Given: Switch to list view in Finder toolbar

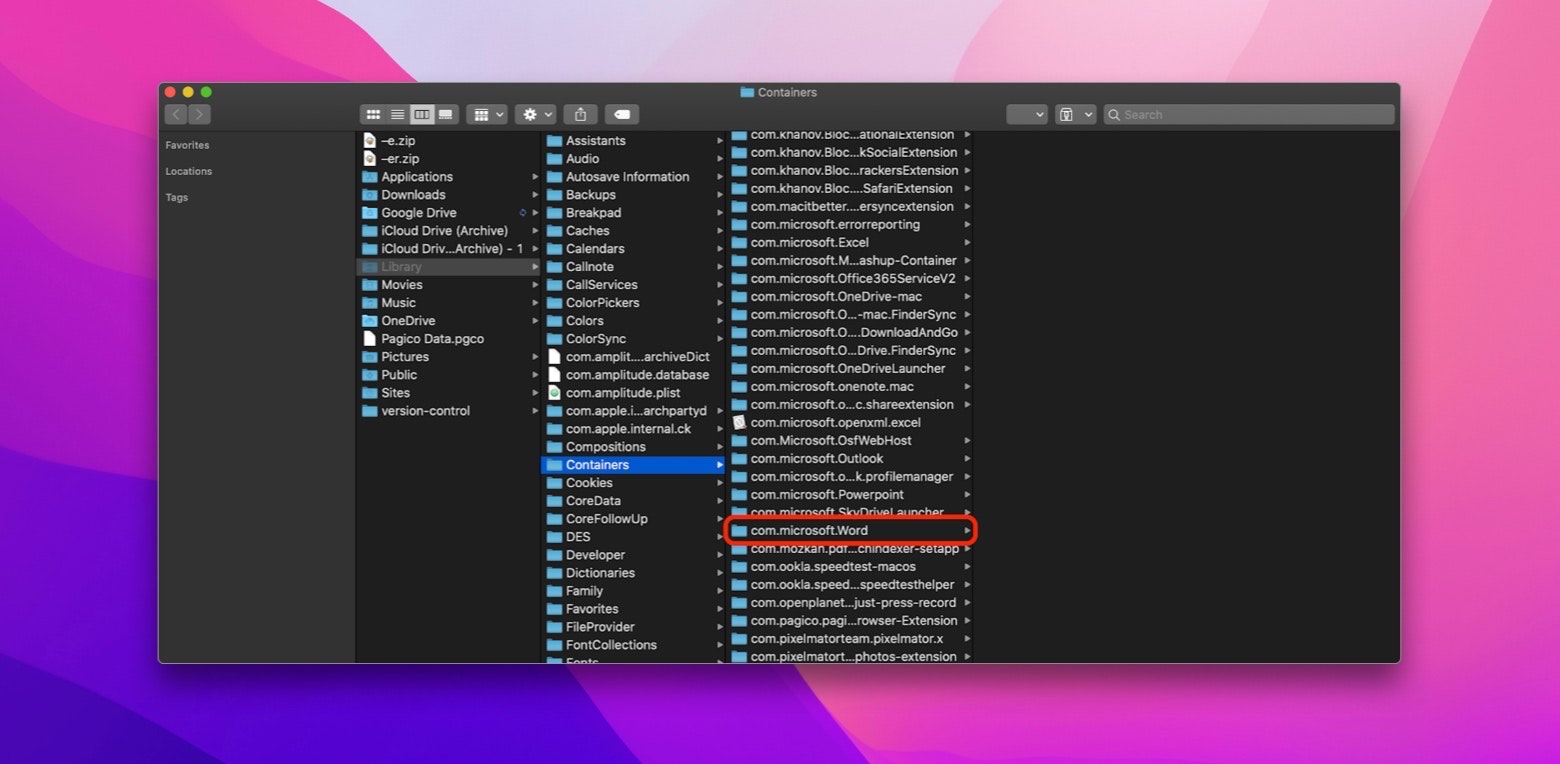Looking at the screenshot, I should coord(397,115).
